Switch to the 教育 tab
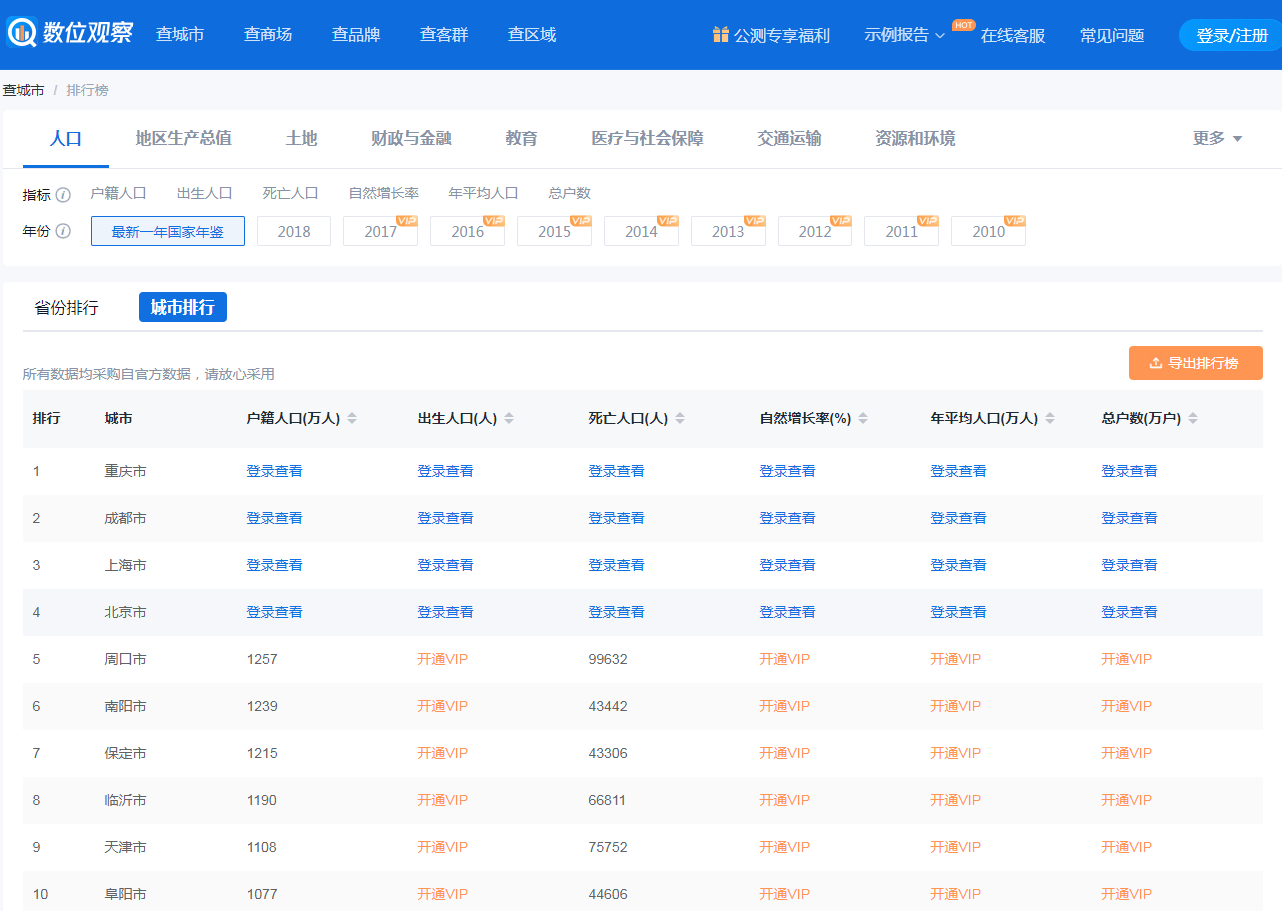This screenshot has width=1282, height=911. pyautogui.click(x=522, y=138)
